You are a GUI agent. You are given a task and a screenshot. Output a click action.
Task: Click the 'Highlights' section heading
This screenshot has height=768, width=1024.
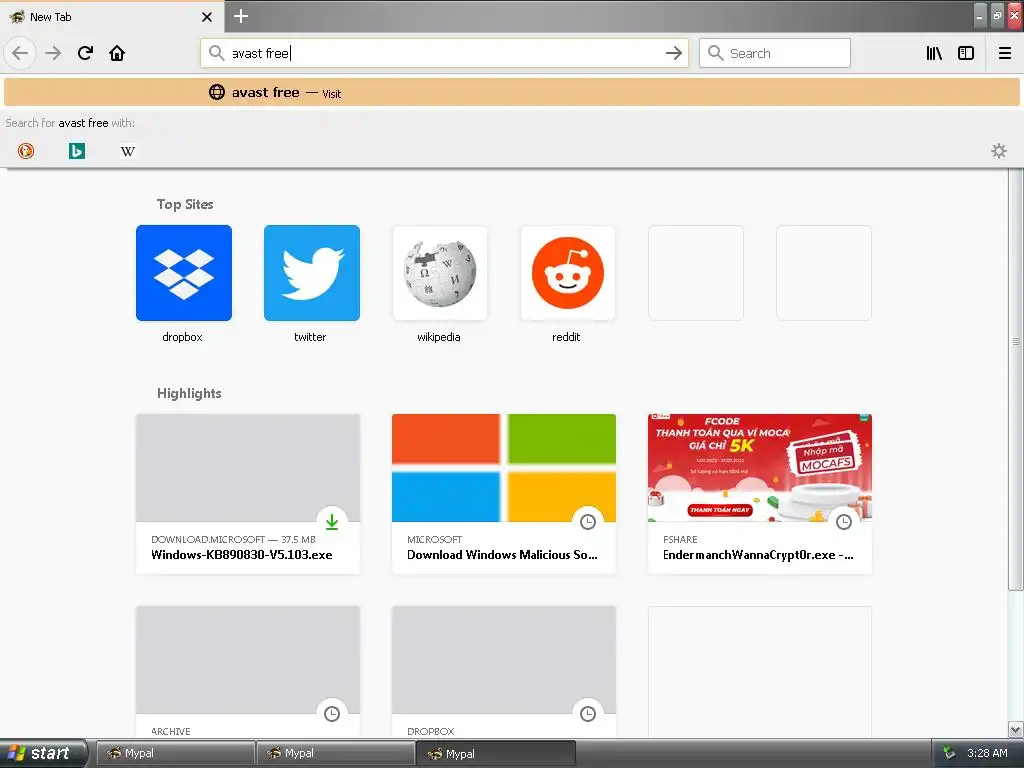189,393
